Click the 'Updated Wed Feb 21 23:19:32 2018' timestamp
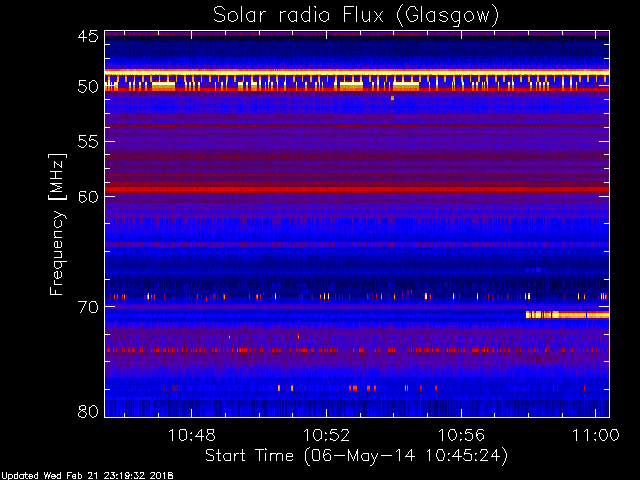This screenshot has height=480, width=640. click(87, 476)
